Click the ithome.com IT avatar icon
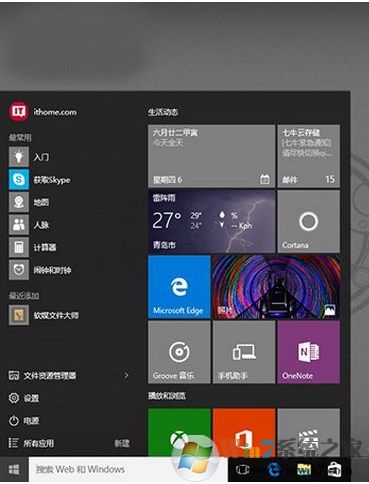The height and width of the screenshot is (484, 369). point(19,112)
